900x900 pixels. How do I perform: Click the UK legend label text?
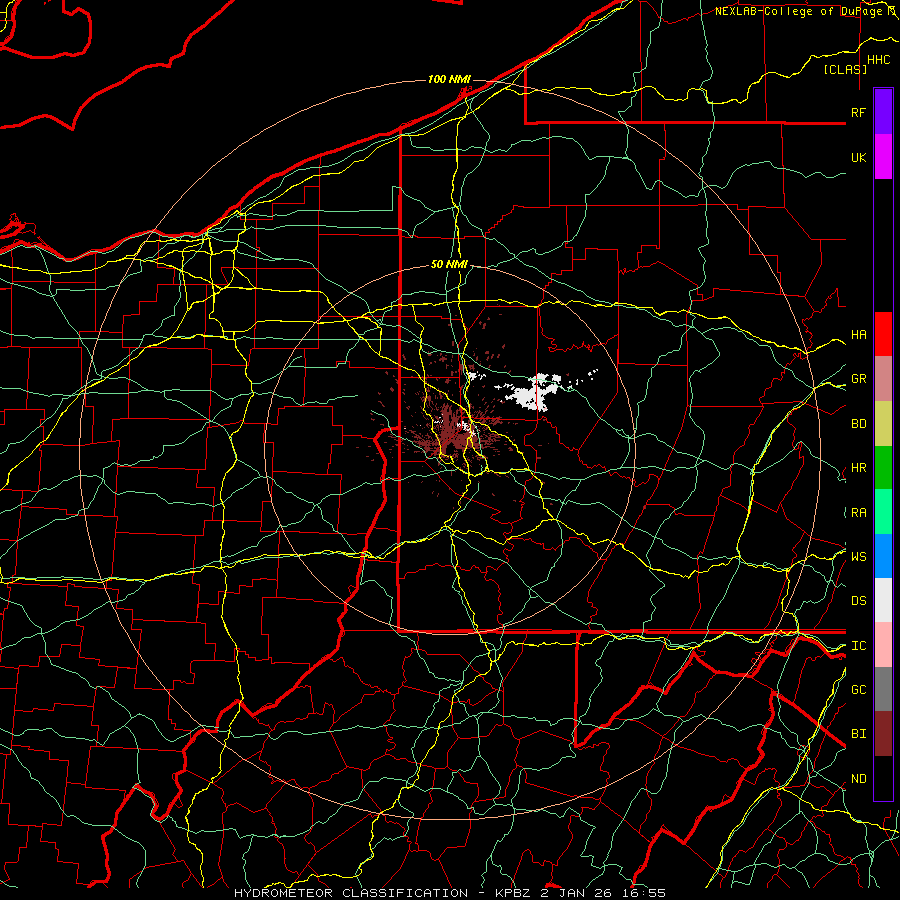[859, 157]
